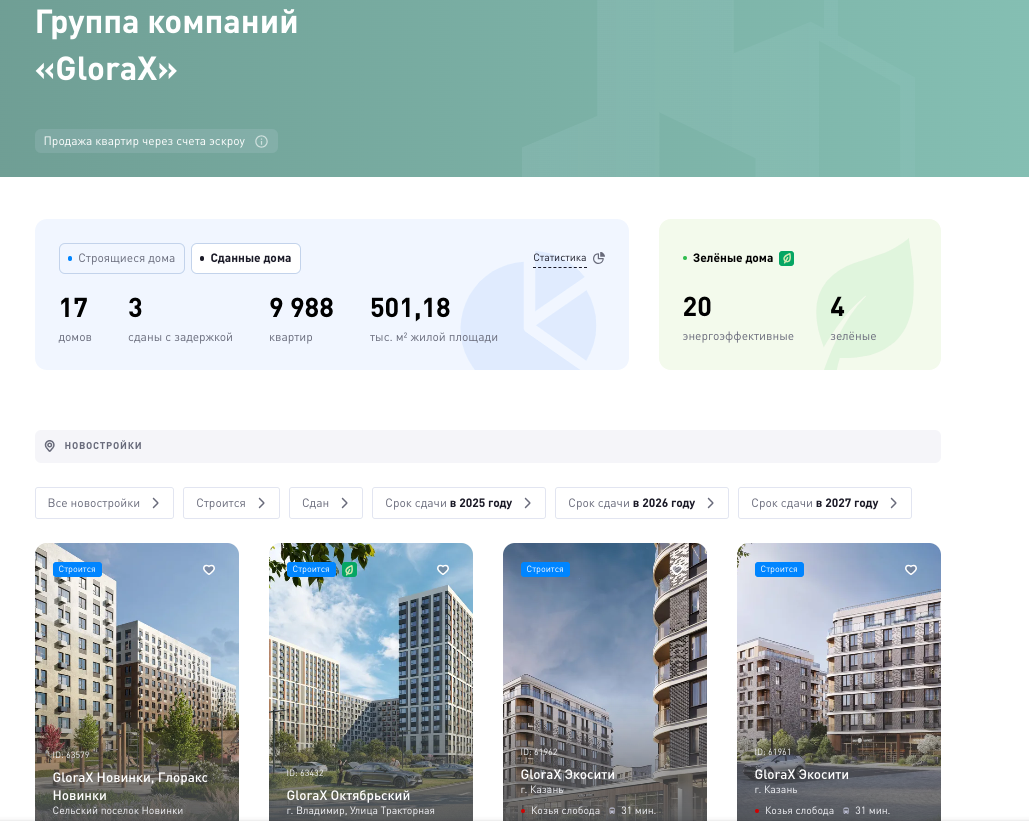Click Строится badge on GloraX Новинки card
This screenshot has height=821, width=1029.
[77, 569]
